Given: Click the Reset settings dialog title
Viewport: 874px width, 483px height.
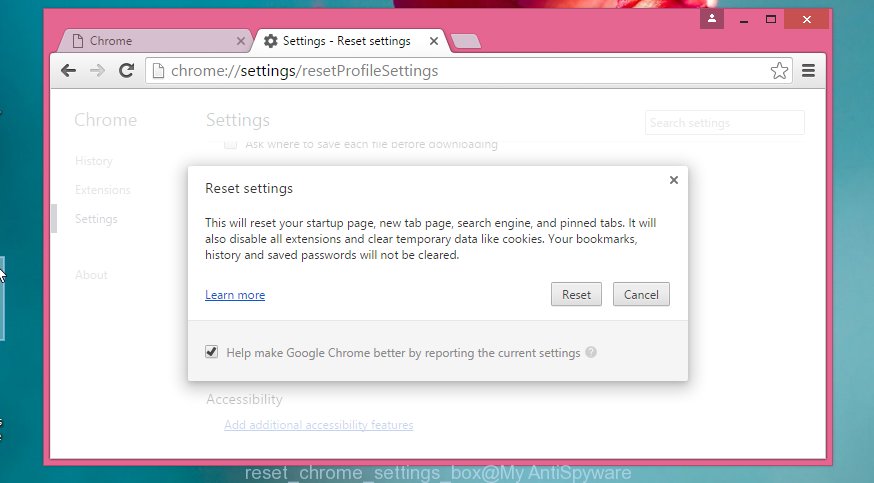Looking at the screenshot, I should (249, 188).
